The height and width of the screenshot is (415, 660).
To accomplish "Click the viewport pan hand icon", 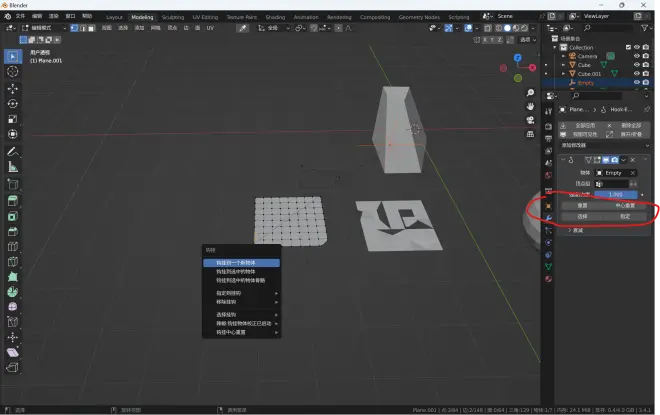I will pos(530,106).
